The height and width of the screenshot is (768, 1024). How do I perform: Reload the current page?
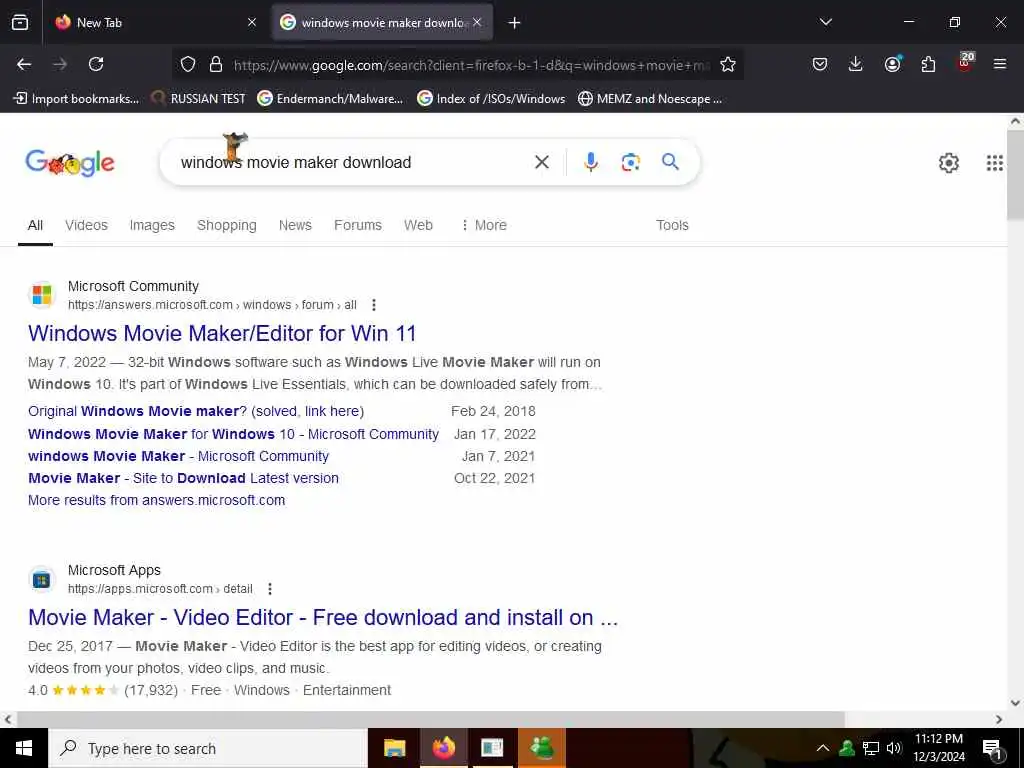96,64
